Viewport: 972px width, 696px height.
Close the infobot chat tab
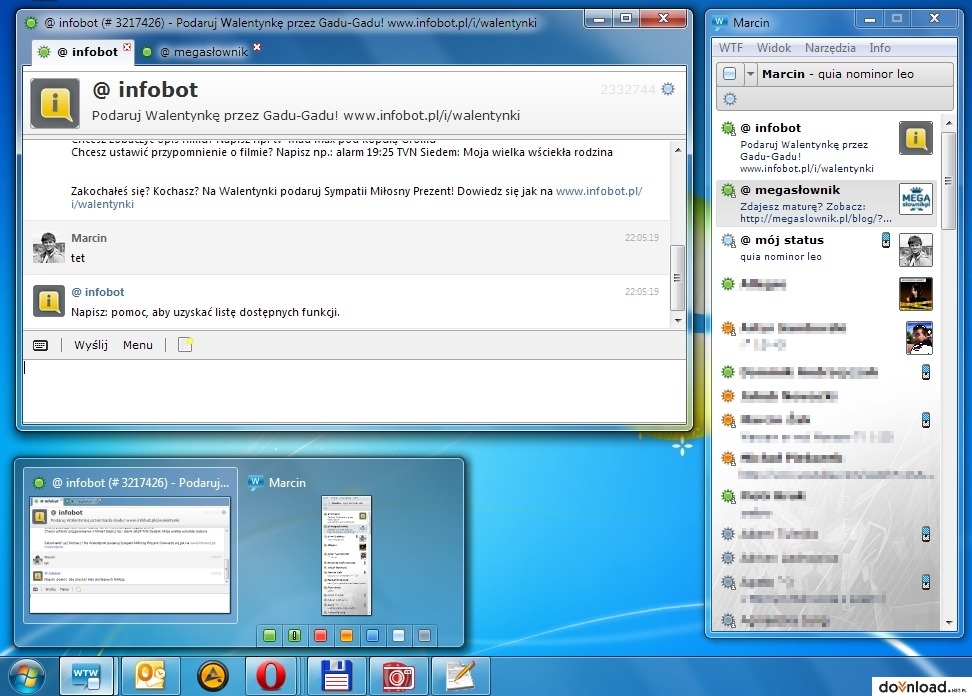click(127, 47)
